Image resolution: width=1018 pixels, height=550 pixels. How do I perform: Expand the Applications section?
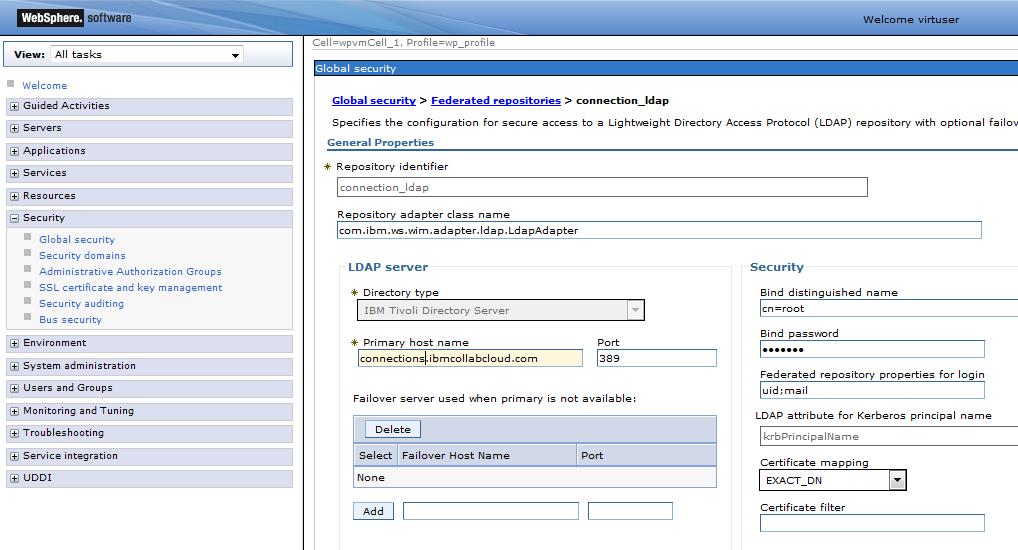[x=14, y=151]
